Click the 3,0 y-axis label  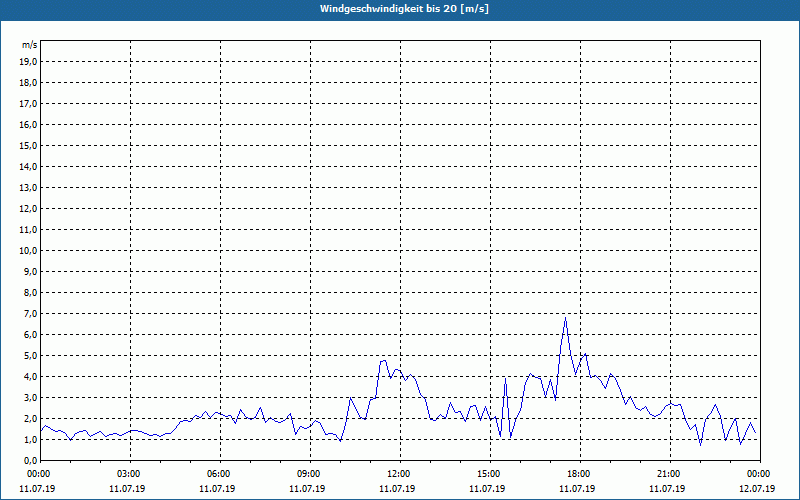tap(30, 397)
